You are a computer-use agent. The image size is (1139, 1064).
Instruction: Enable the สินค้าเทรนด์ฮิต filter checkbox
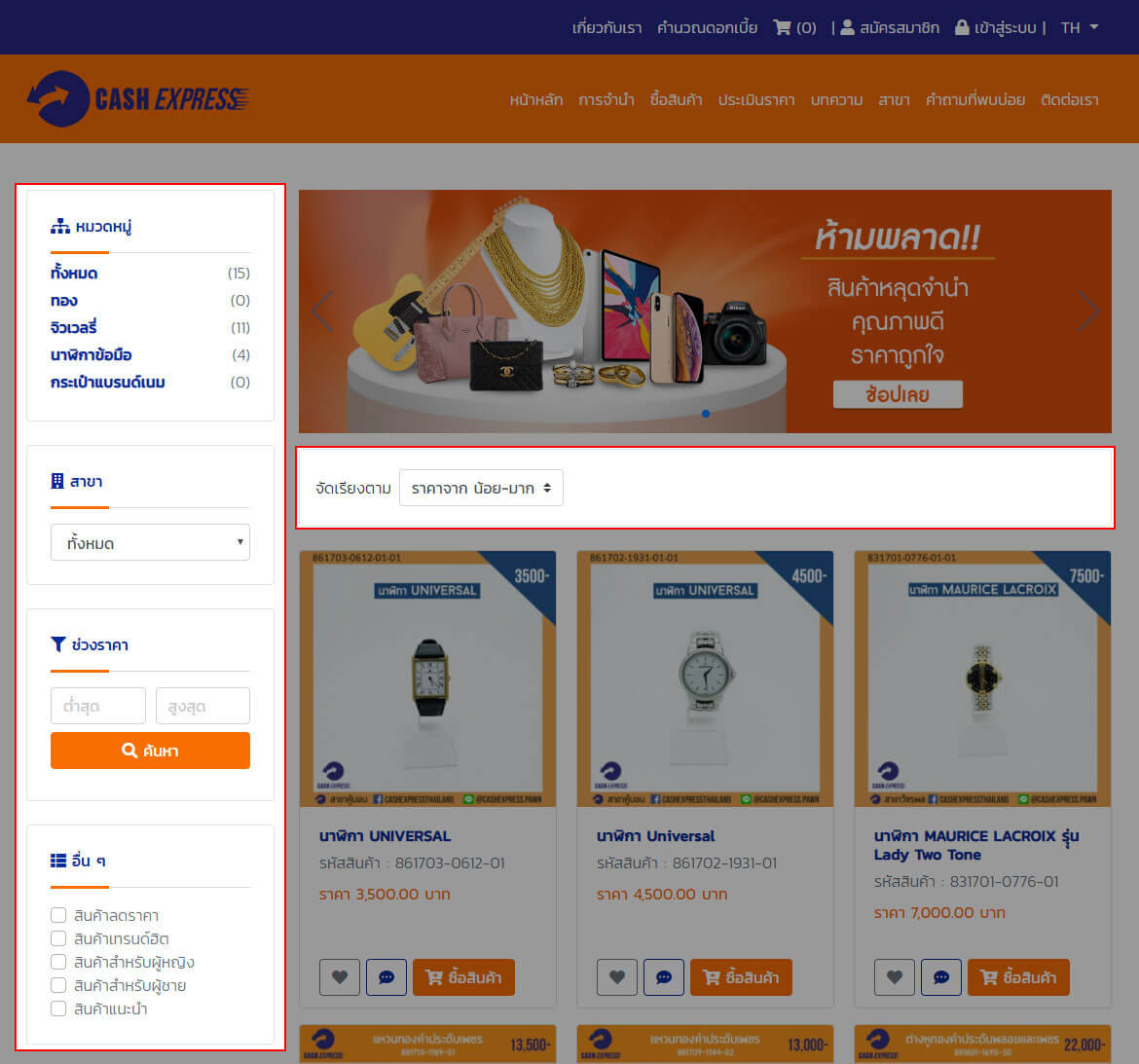pos(58,938)
